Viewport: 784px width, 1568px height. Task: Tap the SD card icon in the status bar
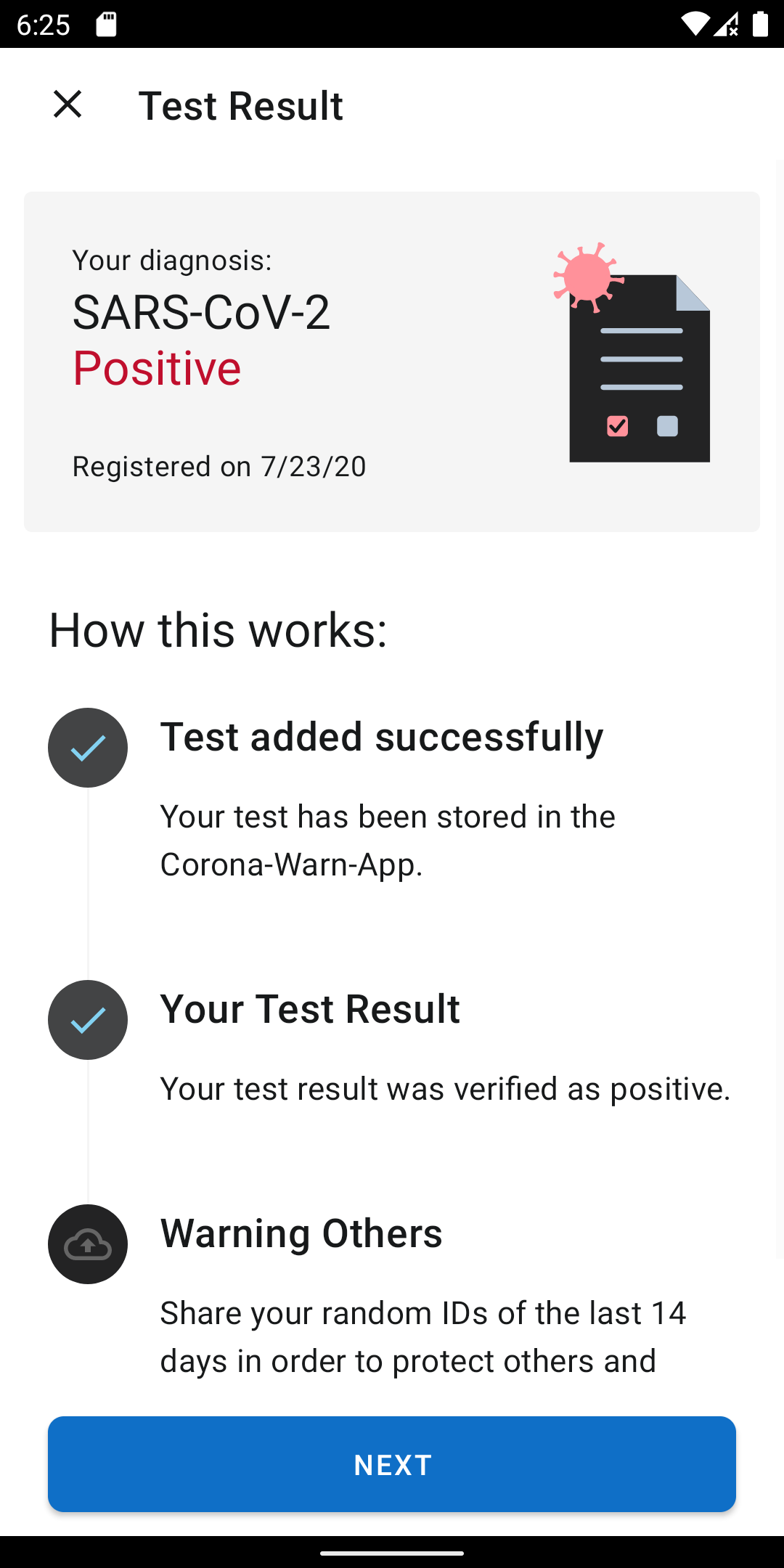pyautogui.click(x=106, y=25)
